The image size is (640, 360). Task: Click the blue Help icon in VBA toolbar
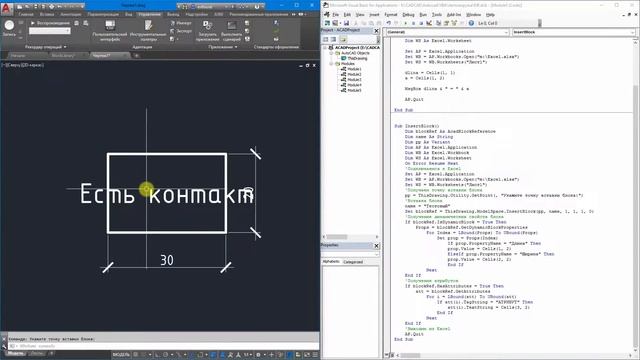[x=471, y=23]
